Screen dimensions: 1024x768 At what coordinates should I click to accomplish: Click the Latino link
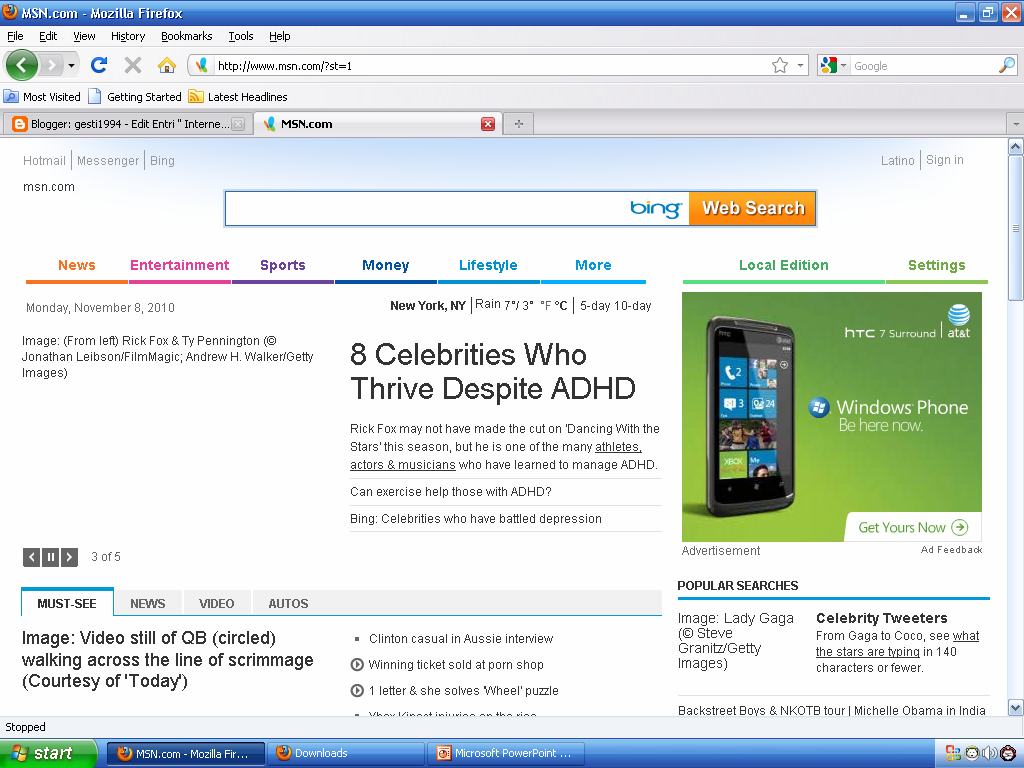point(897,161)
